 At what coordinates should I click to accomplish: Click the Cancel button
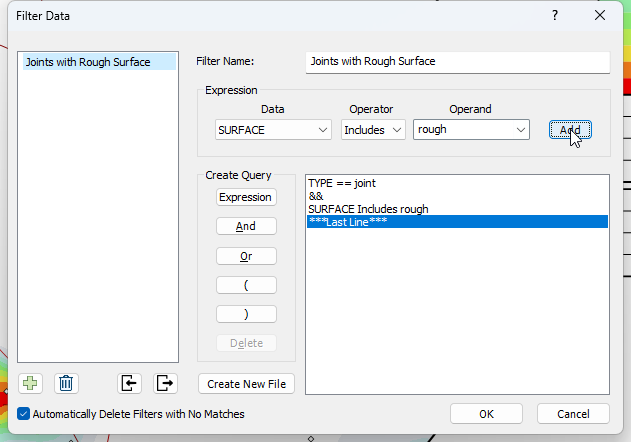[x=573, y=414]
